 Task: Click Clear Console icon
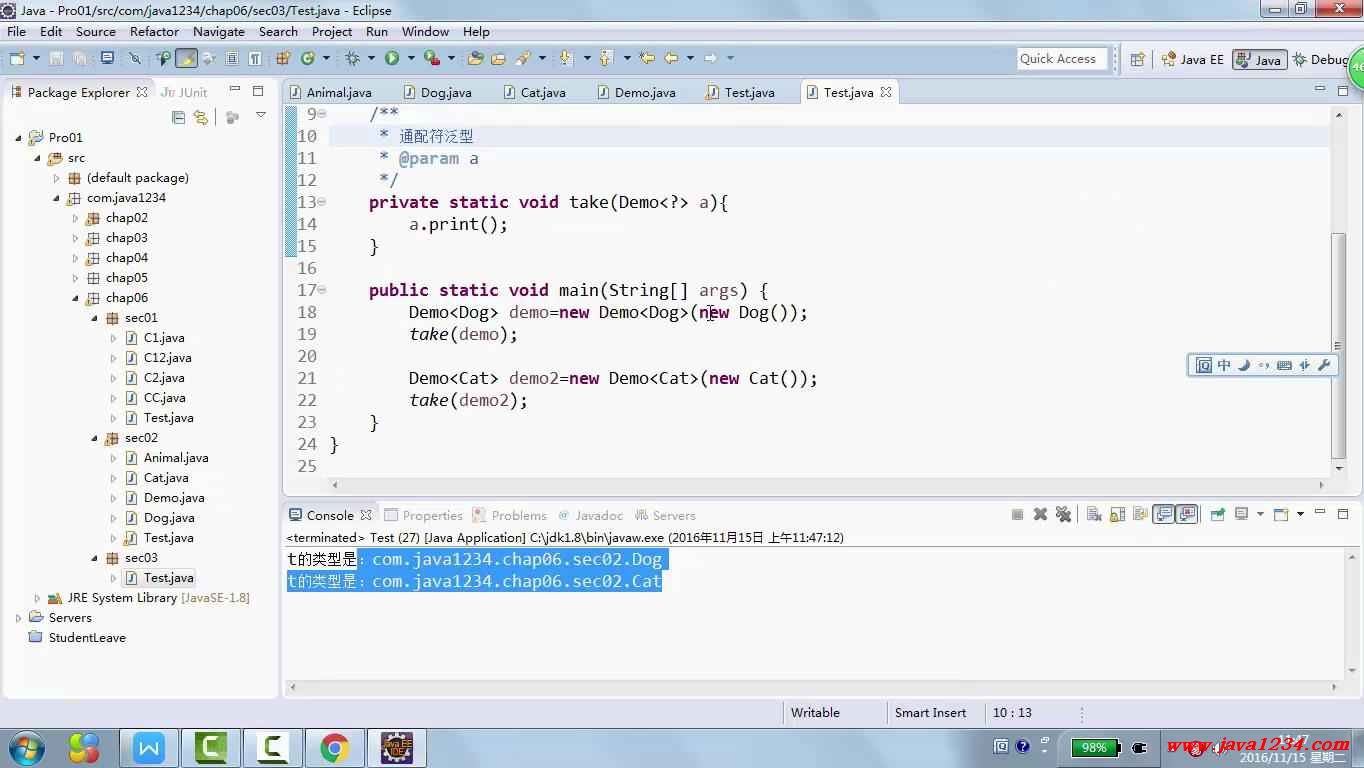click(x=1094, y=514)
